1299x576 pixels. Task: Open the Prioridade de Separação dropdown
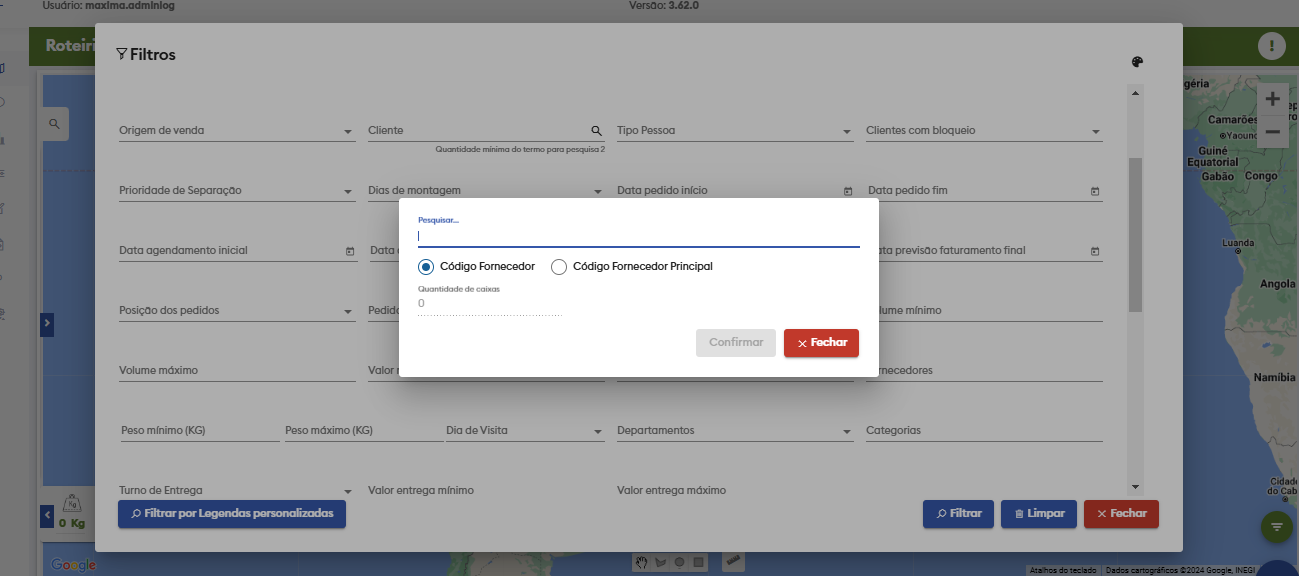click(347, 192)
